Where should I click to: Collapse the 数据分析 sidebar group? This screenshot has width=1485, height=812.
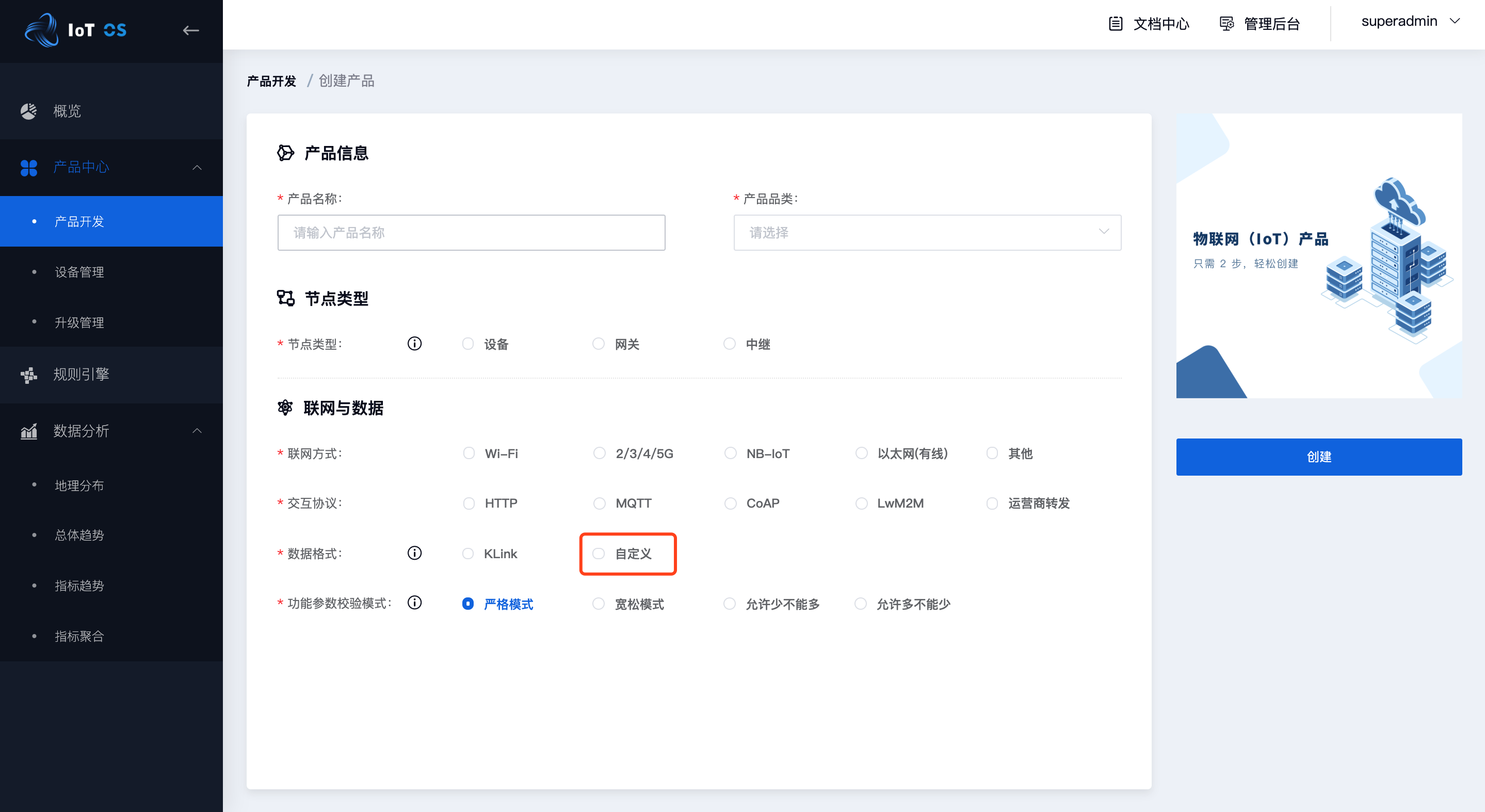(197, 430)
